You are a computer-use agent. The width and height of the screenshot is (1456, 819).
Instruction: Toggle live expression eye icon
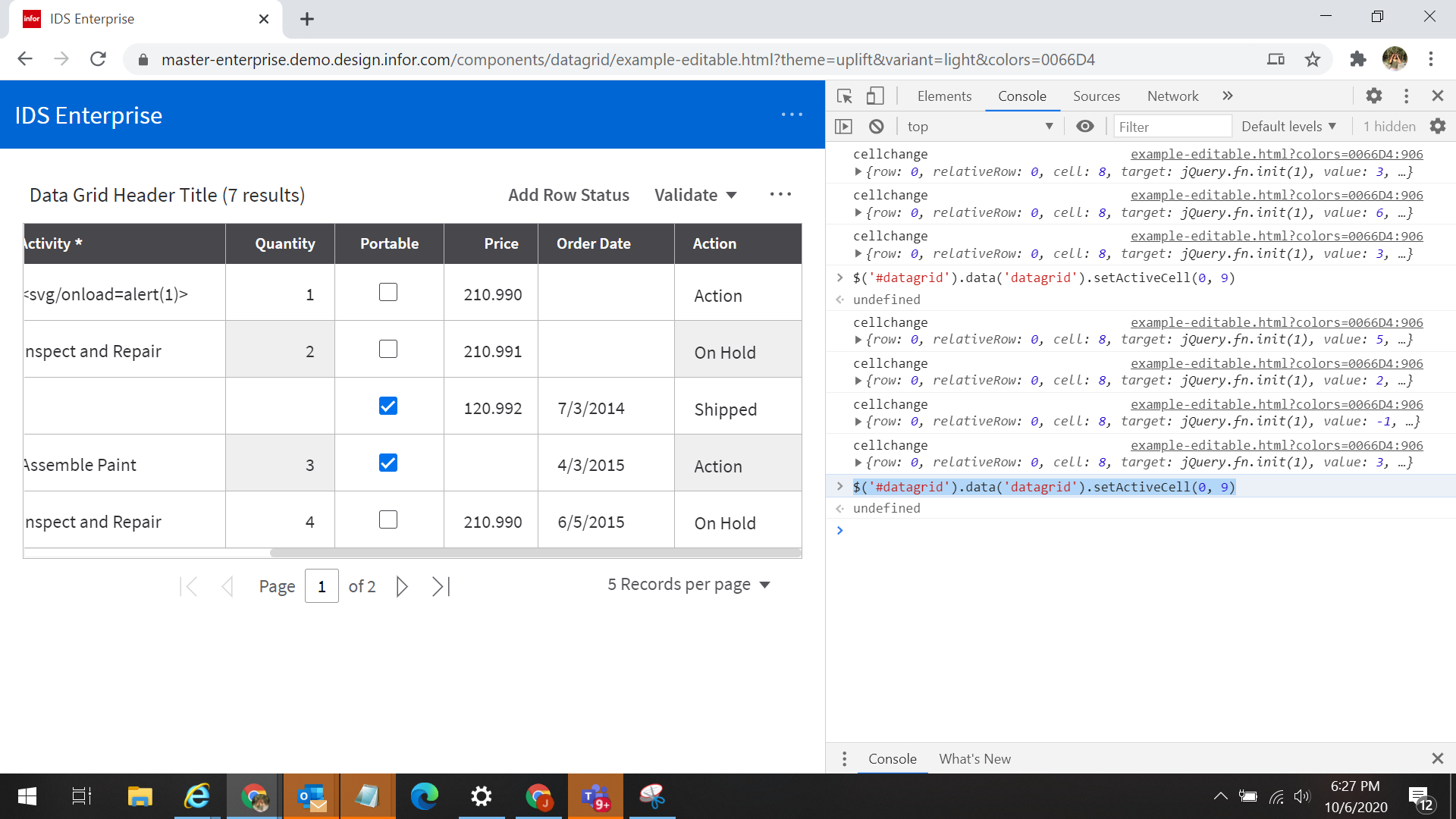pos(1085,127)
